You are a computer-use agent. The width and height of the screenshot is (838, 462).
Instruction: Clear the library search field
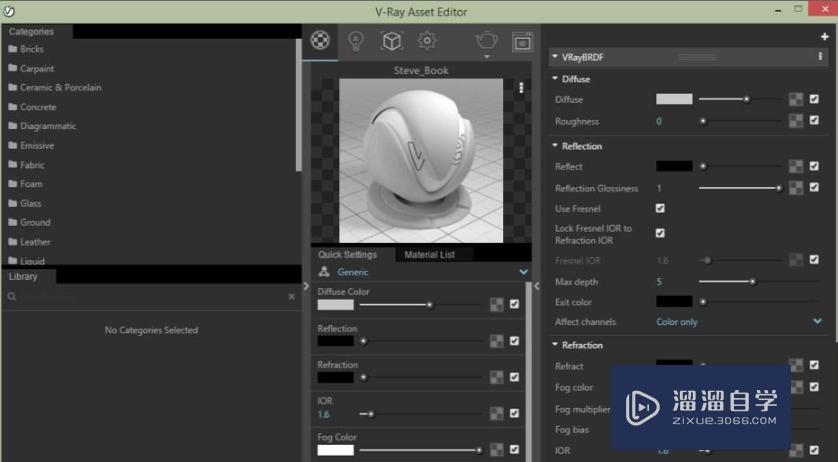(291, 296)
